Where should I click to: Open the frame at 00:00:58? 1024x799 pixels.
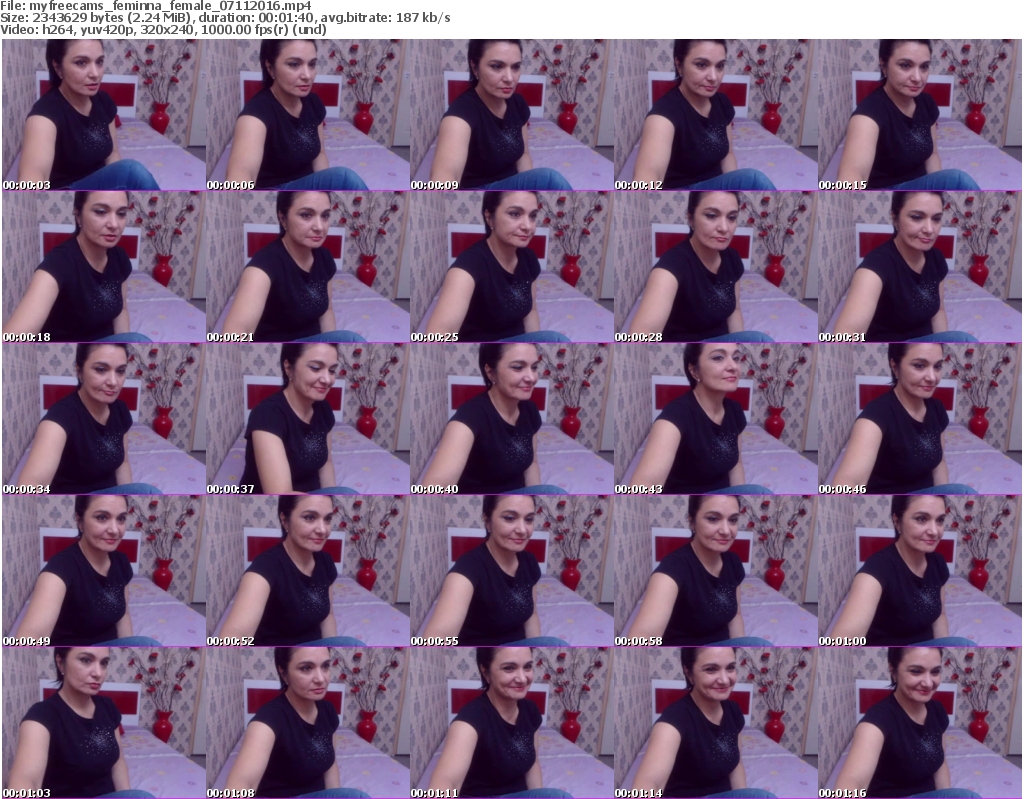pos(715,572)
